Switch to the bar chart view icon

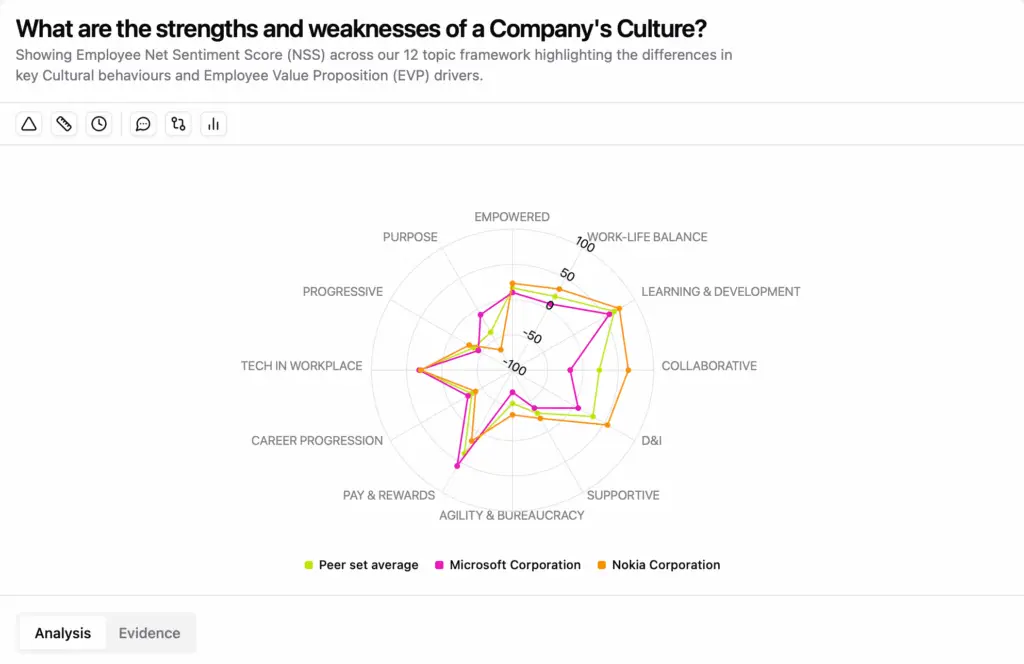[x=213, y=123]
